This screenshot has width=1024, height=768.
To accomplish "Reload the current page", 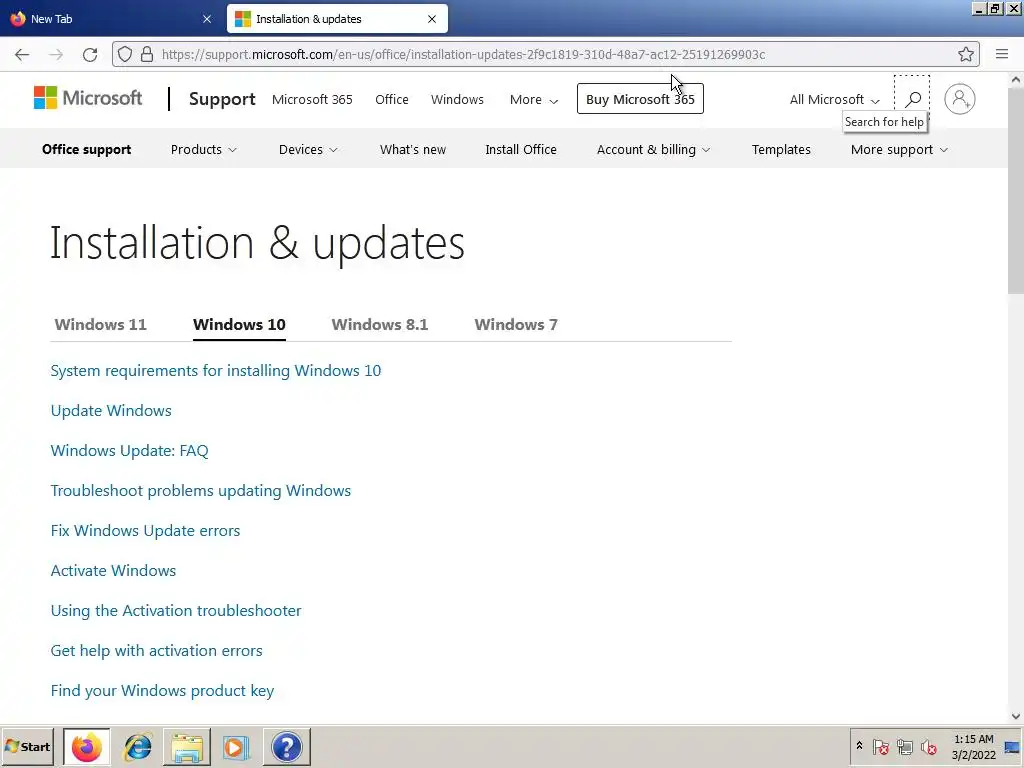I will click(x=90, y=55).
